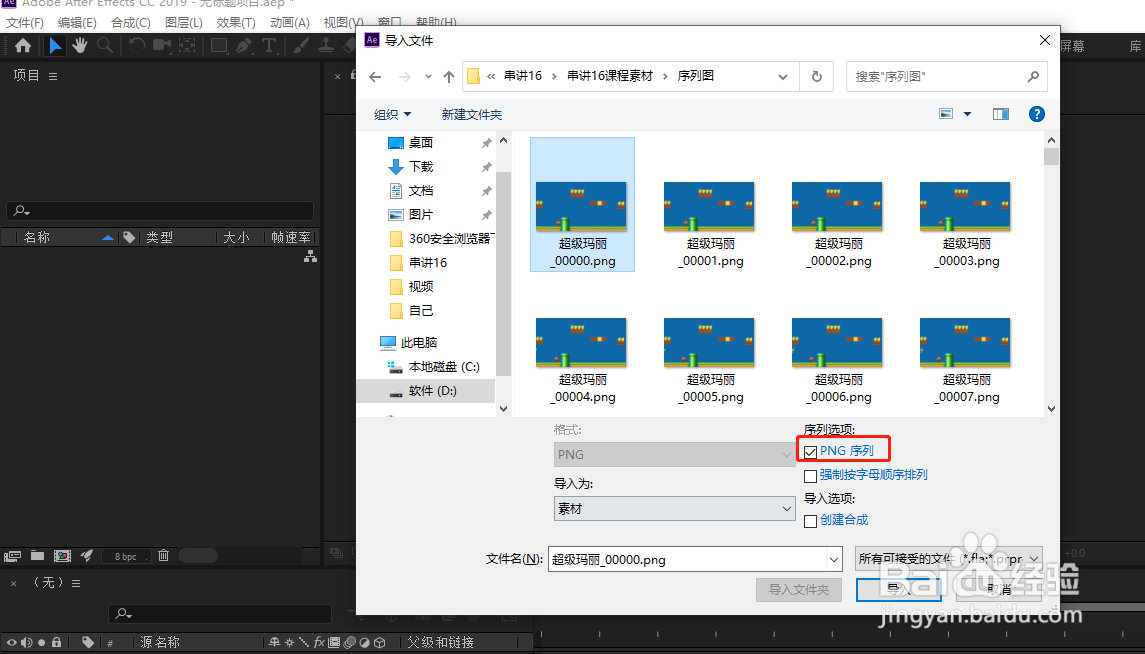Open the project flowchart view icon

tap(310, 256)
